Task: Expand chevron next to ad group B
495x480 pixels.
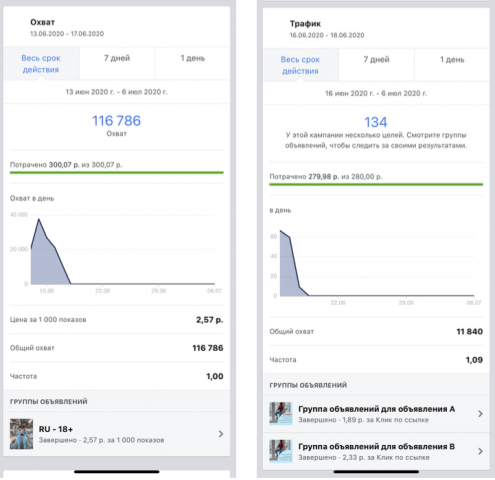Action: tap(480, 451)
